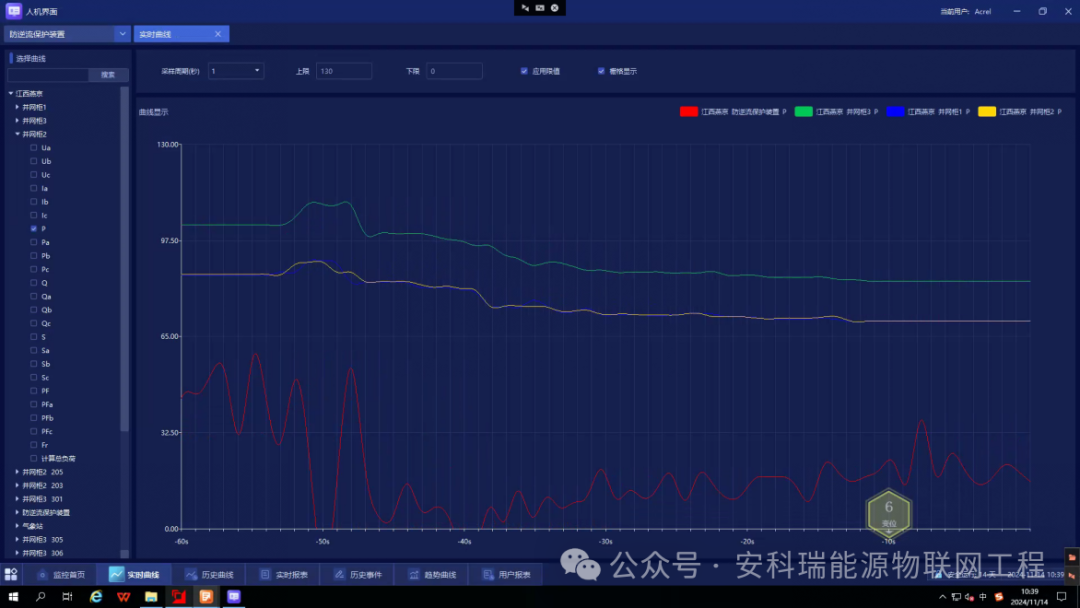Click the red remote-control app taskbar icon
The width and height of the screenshot is (1080, 608).
click(x=178, y=596)
